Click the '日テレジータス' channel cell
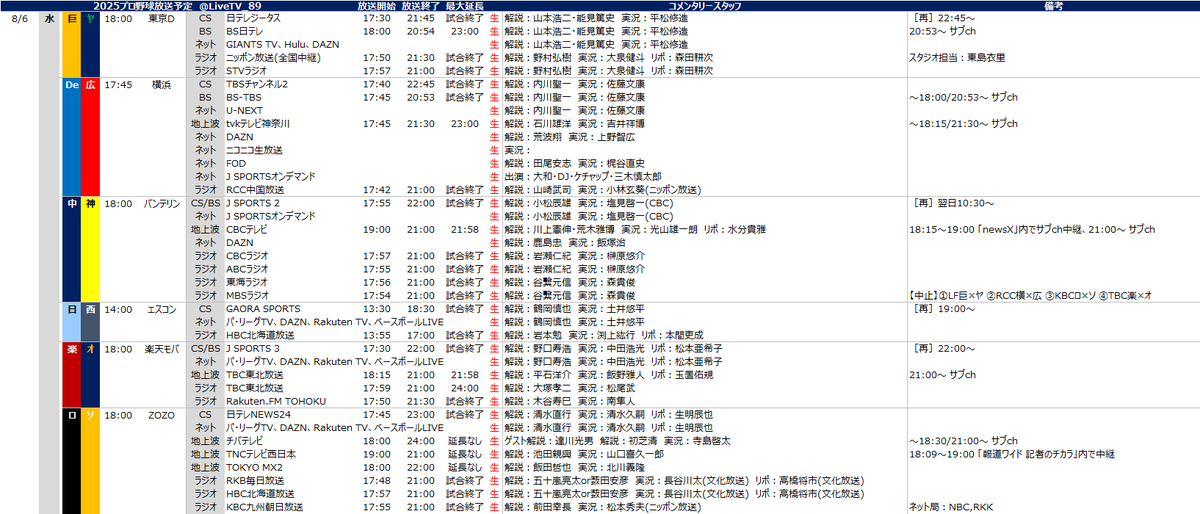Viewport: 1200px width, 514px height. click(253, 19)
